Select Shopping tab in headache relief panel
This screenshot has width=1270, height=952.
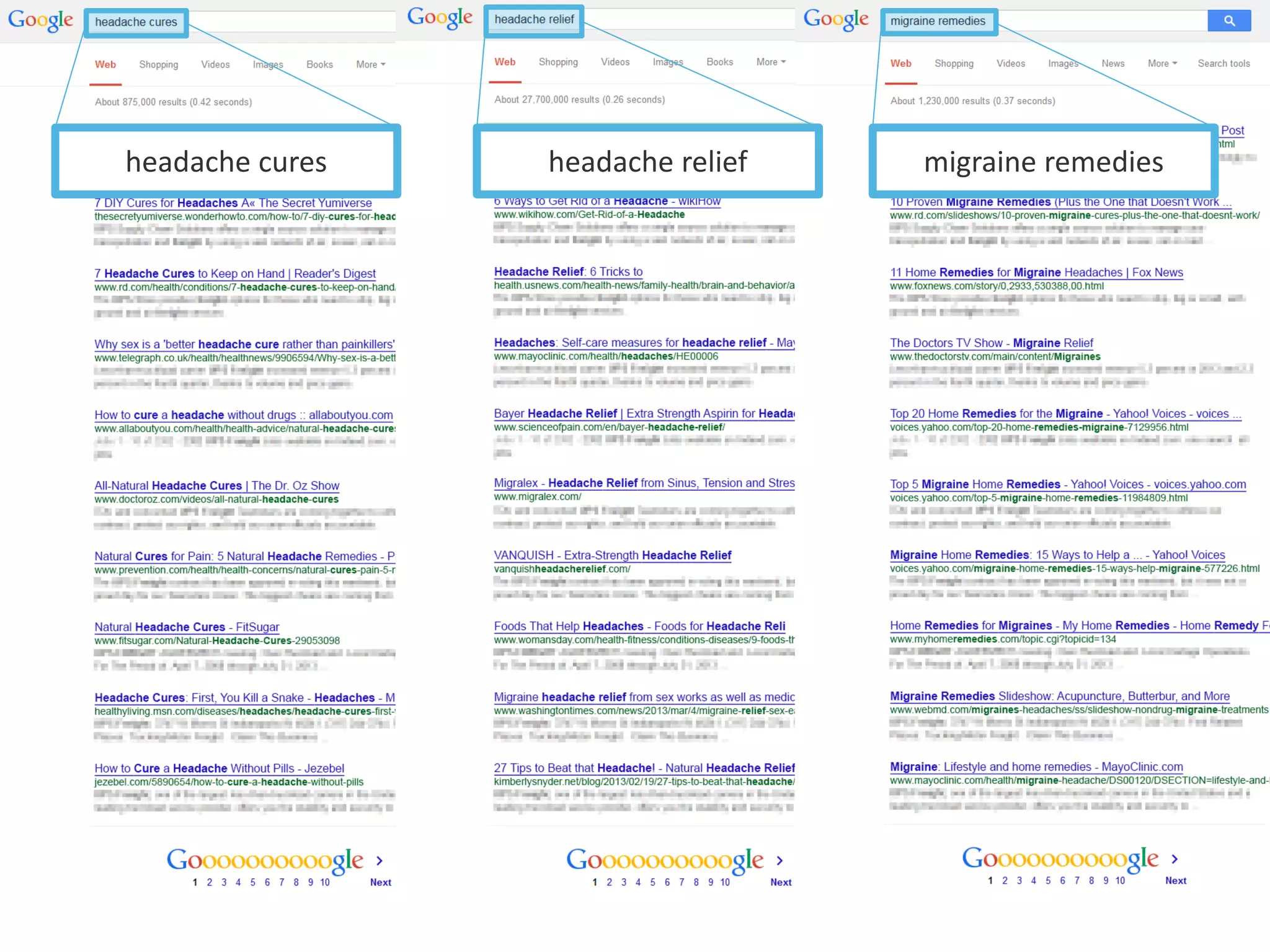(558, 62)
